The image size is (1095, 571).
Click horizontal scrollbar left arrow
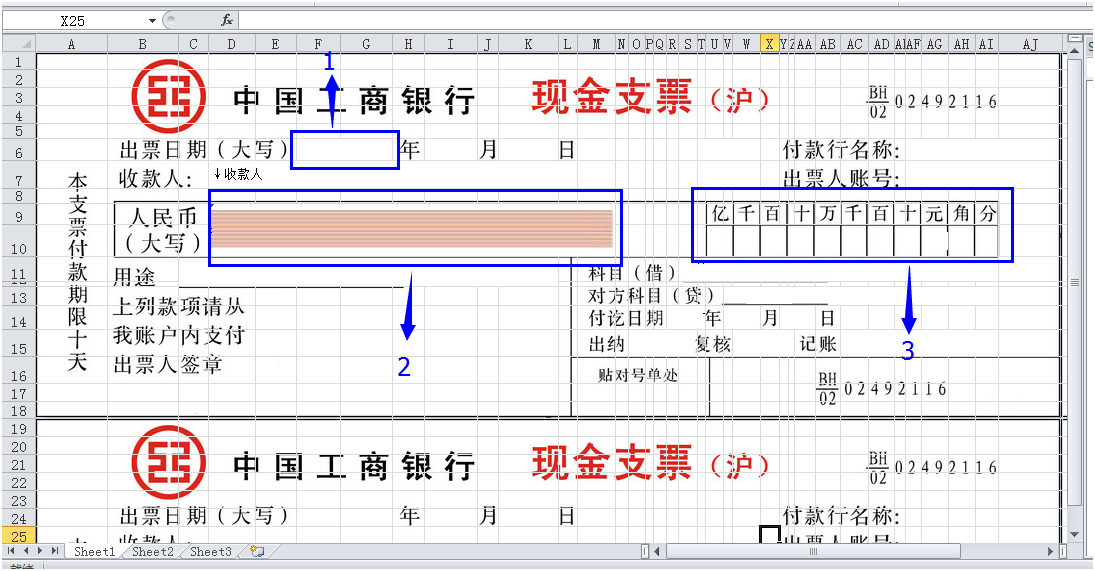click(657, 551)
